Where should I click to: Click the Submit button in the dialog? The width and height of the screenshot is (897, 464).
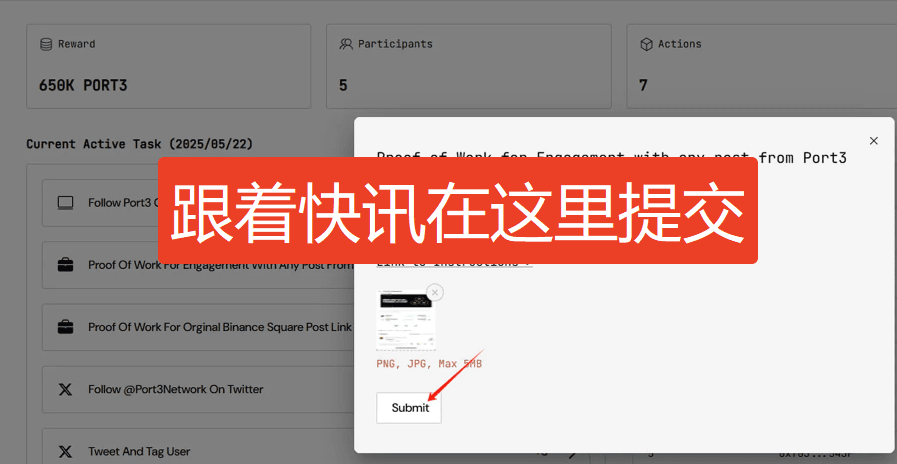coord(408,408)
